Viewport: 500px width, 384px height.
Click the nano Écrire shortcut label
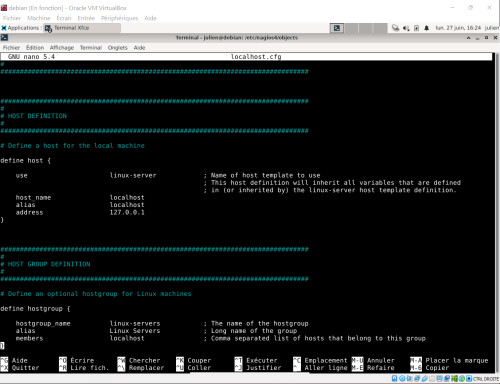pyautogui.click(x=82, y=360)
